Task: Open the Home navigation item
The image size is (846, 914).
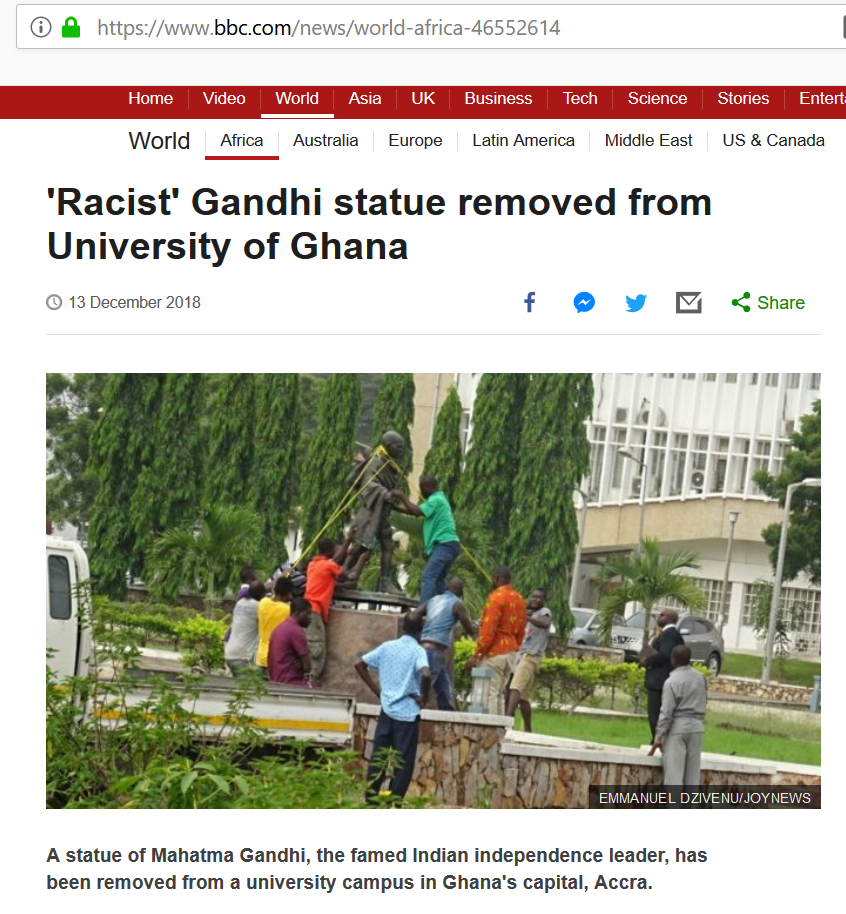Action: [150, 99]
